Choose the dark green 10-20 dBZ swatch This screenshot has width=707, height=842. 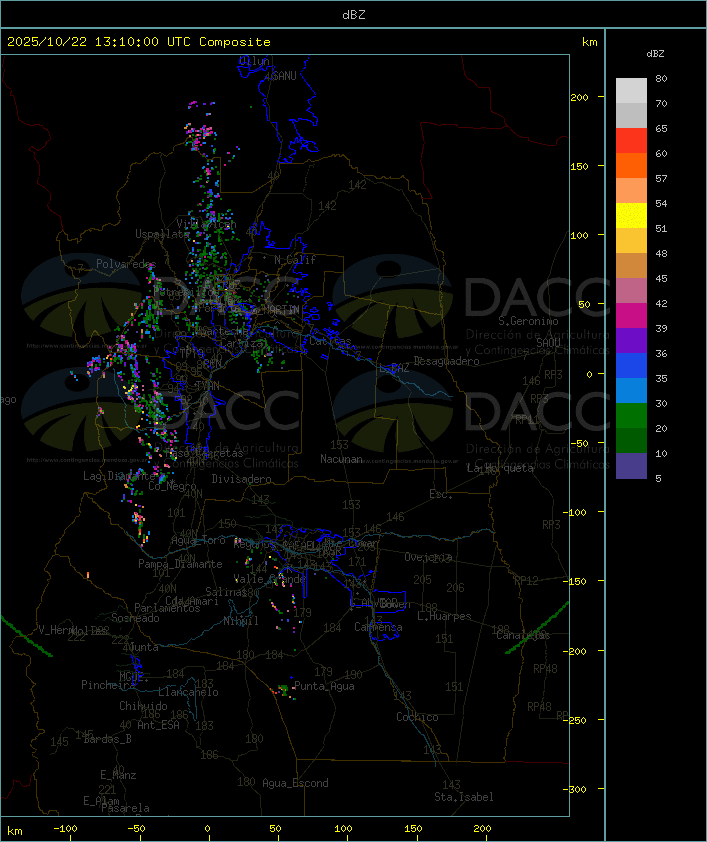631,440
